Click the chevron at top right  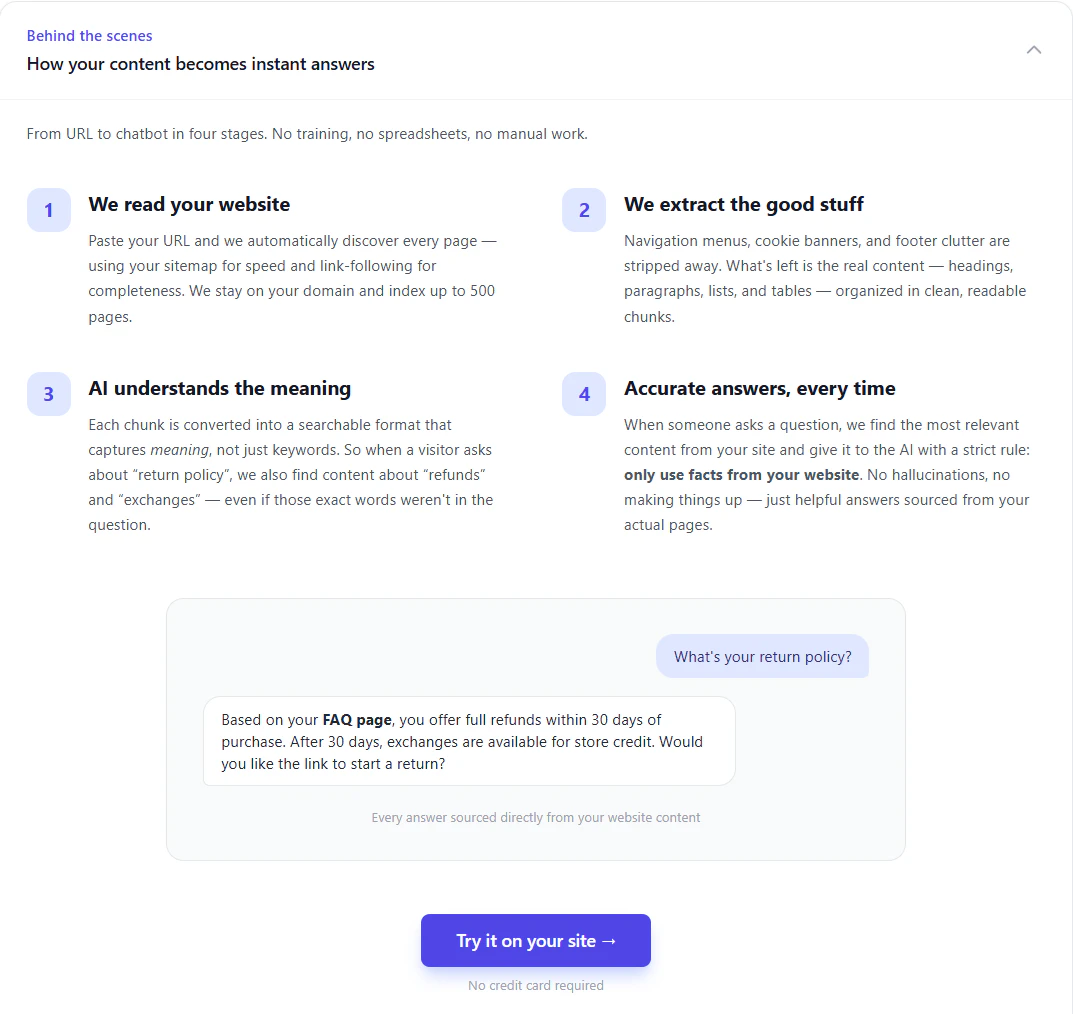pyautogui.click(x=1034, y=49)
